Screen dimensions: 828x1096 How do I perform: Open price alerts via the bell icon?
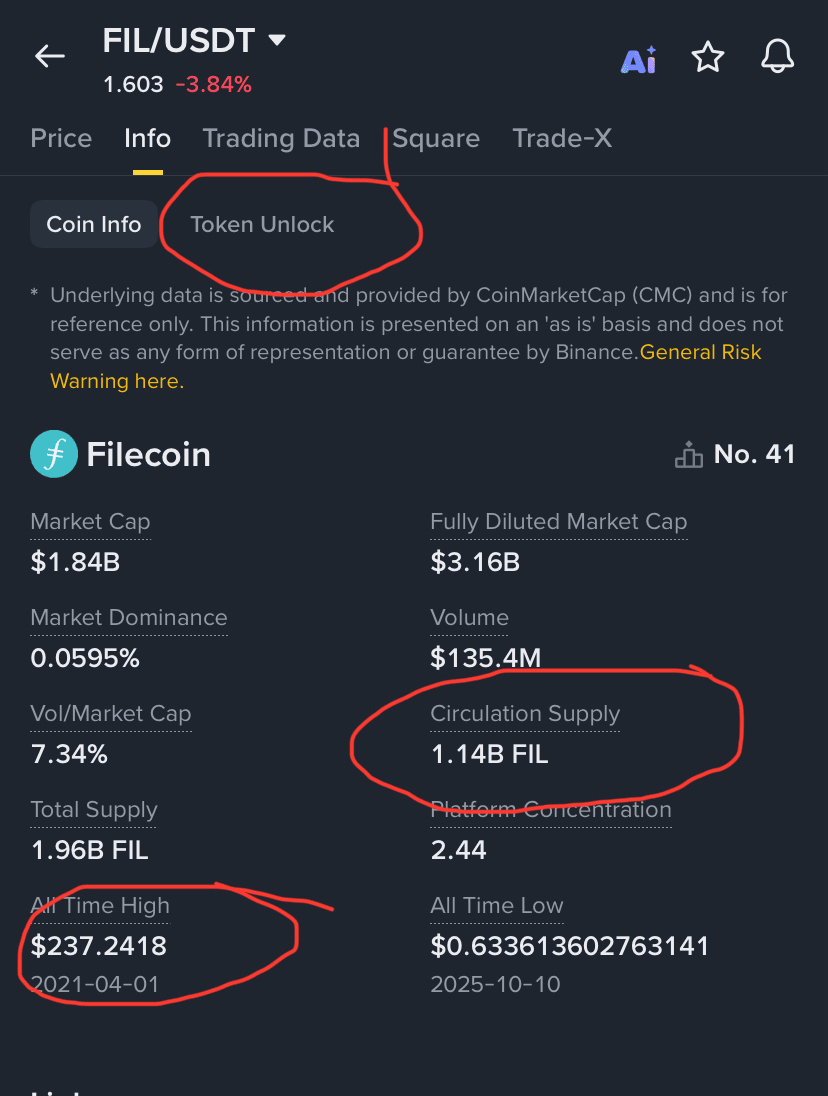tap(777, 56)
